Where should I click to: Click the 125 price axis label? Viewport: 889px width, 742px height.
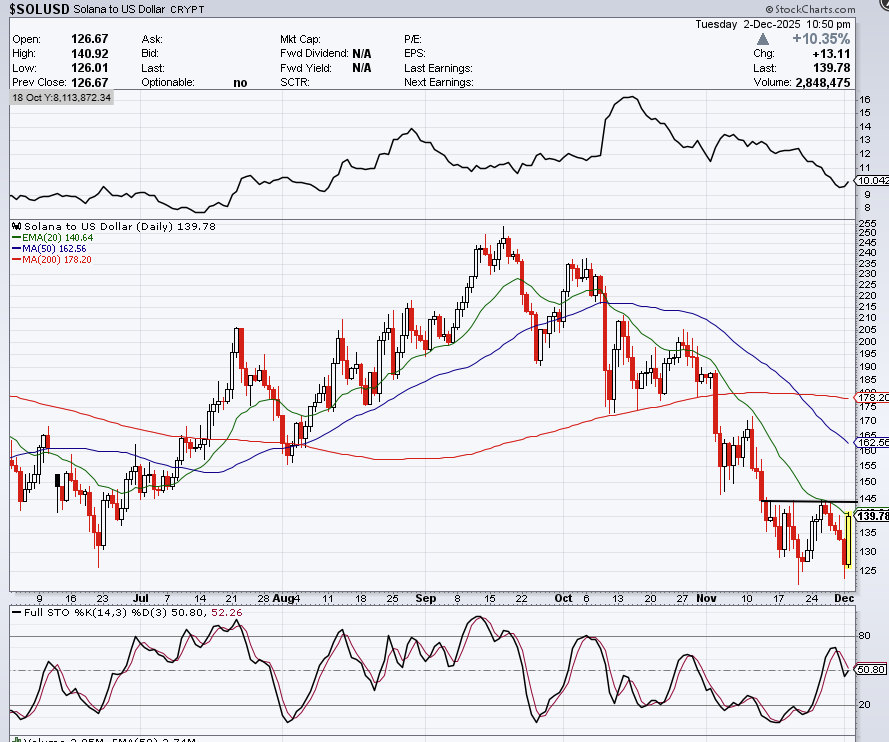[867, 570]
